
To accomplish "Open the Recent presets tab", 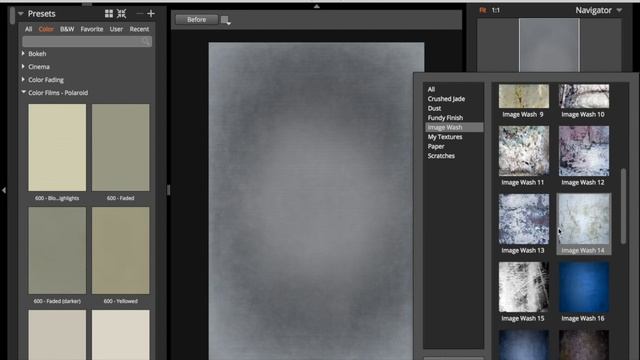I will coord(139,29).
